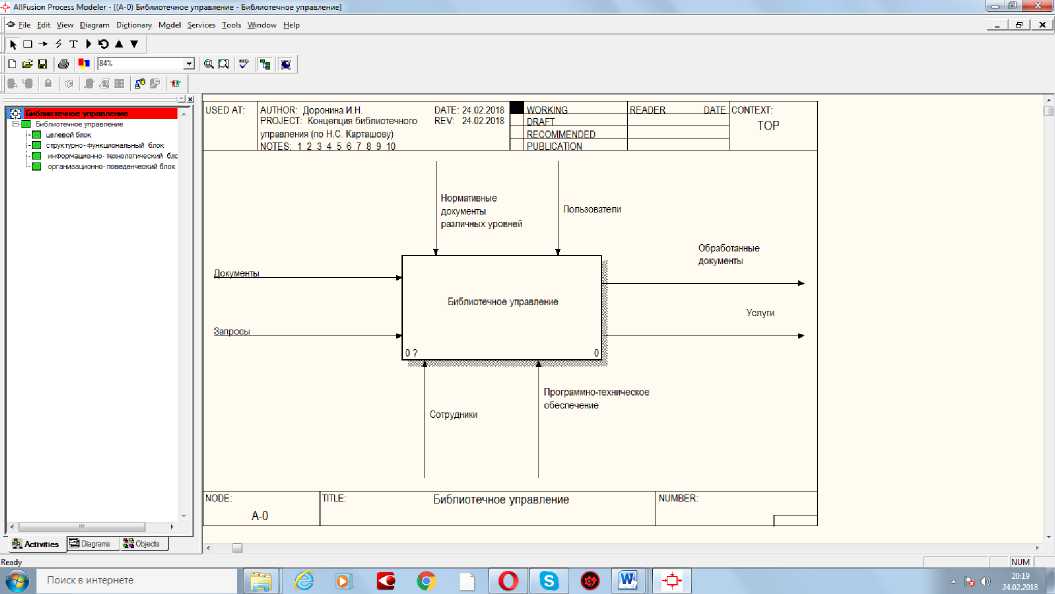Open the ModelMart client icon
The width and height of the screenshot is (1055, 594).
pos(286,64)
